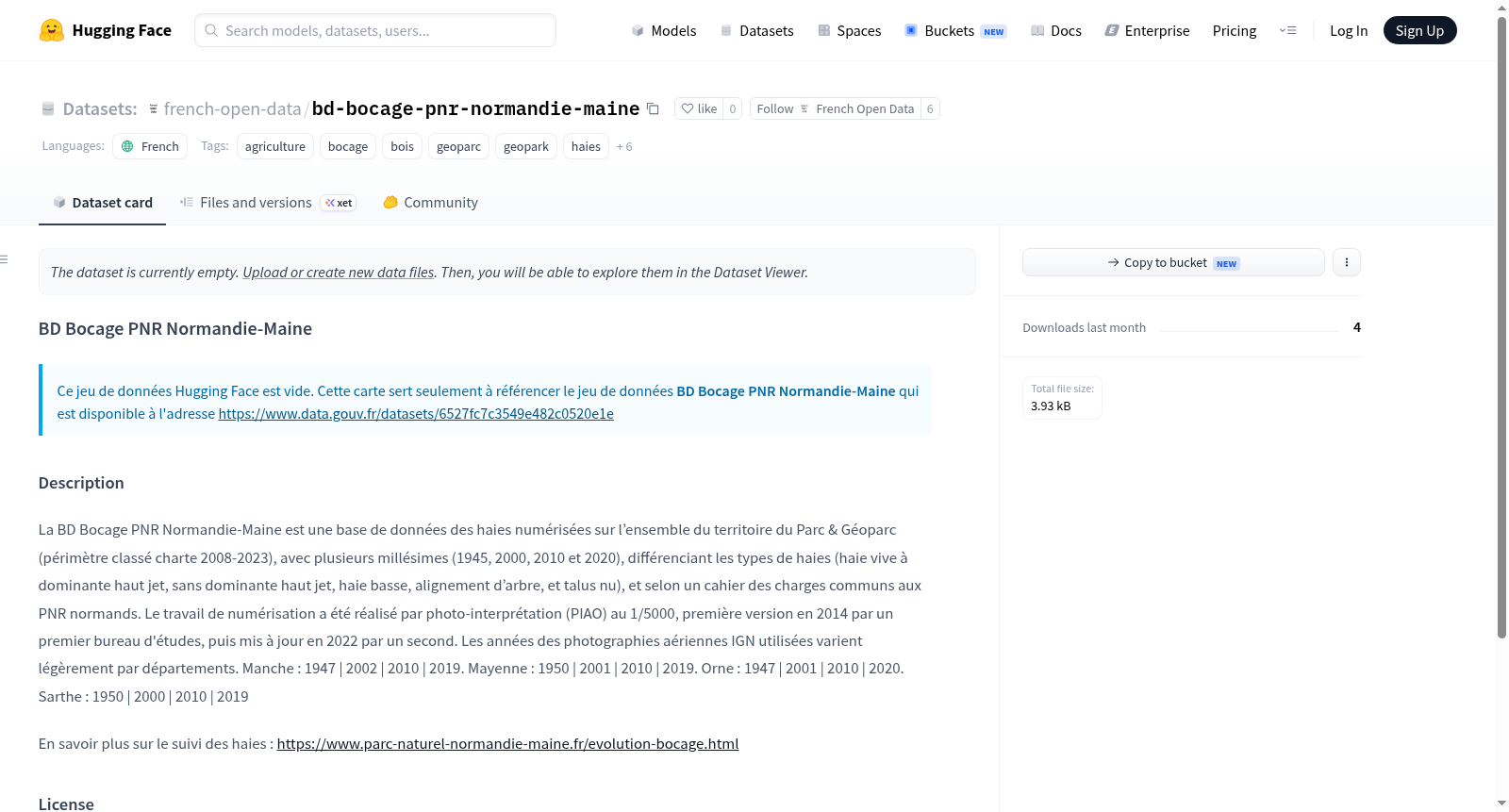Click the License heading
1509x812 pixels.
point(66,804)
